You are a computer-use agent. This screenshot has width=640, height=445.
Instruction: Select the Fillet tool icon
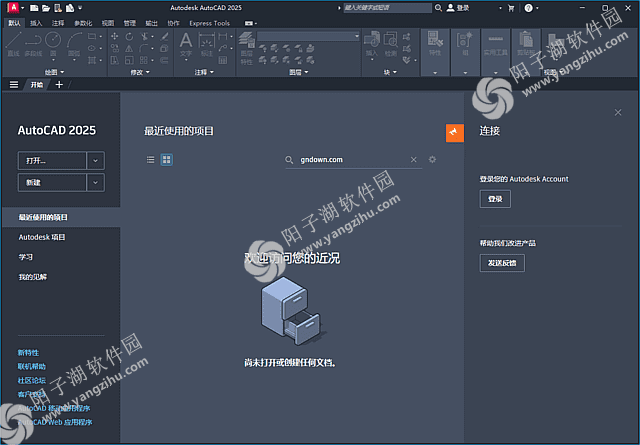click(x=144, y=49)
